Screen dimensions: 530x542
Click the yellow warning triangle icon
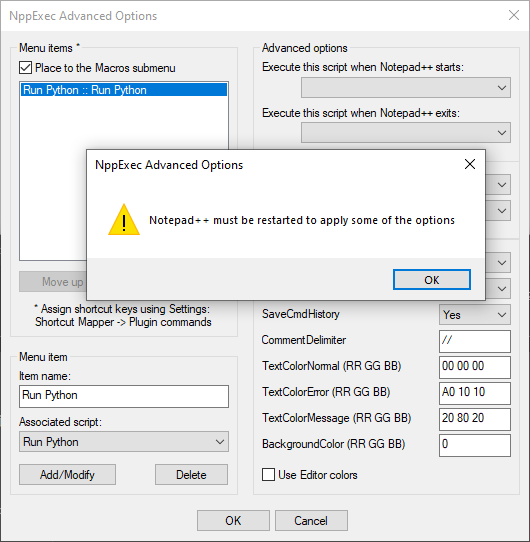(124, 220)
